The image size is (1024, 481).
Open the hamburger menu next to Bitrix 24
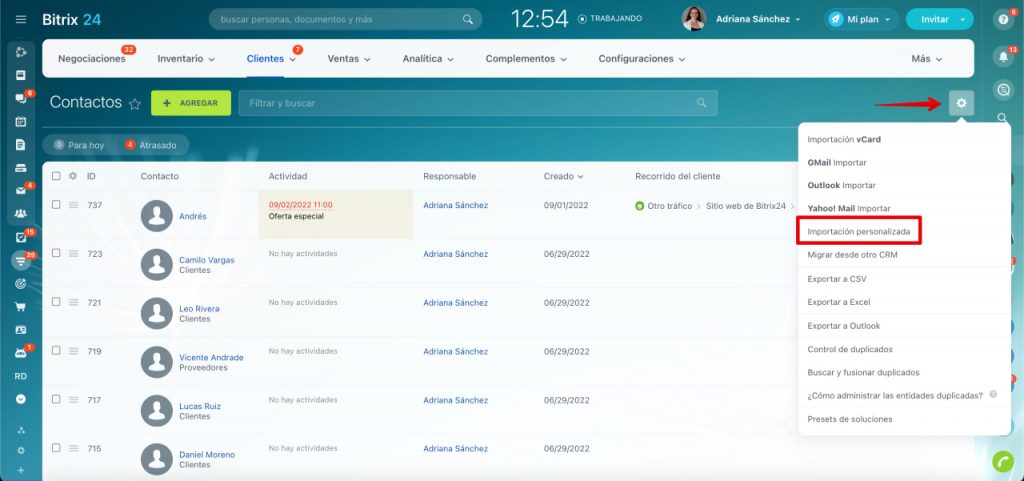coord(21,19)
